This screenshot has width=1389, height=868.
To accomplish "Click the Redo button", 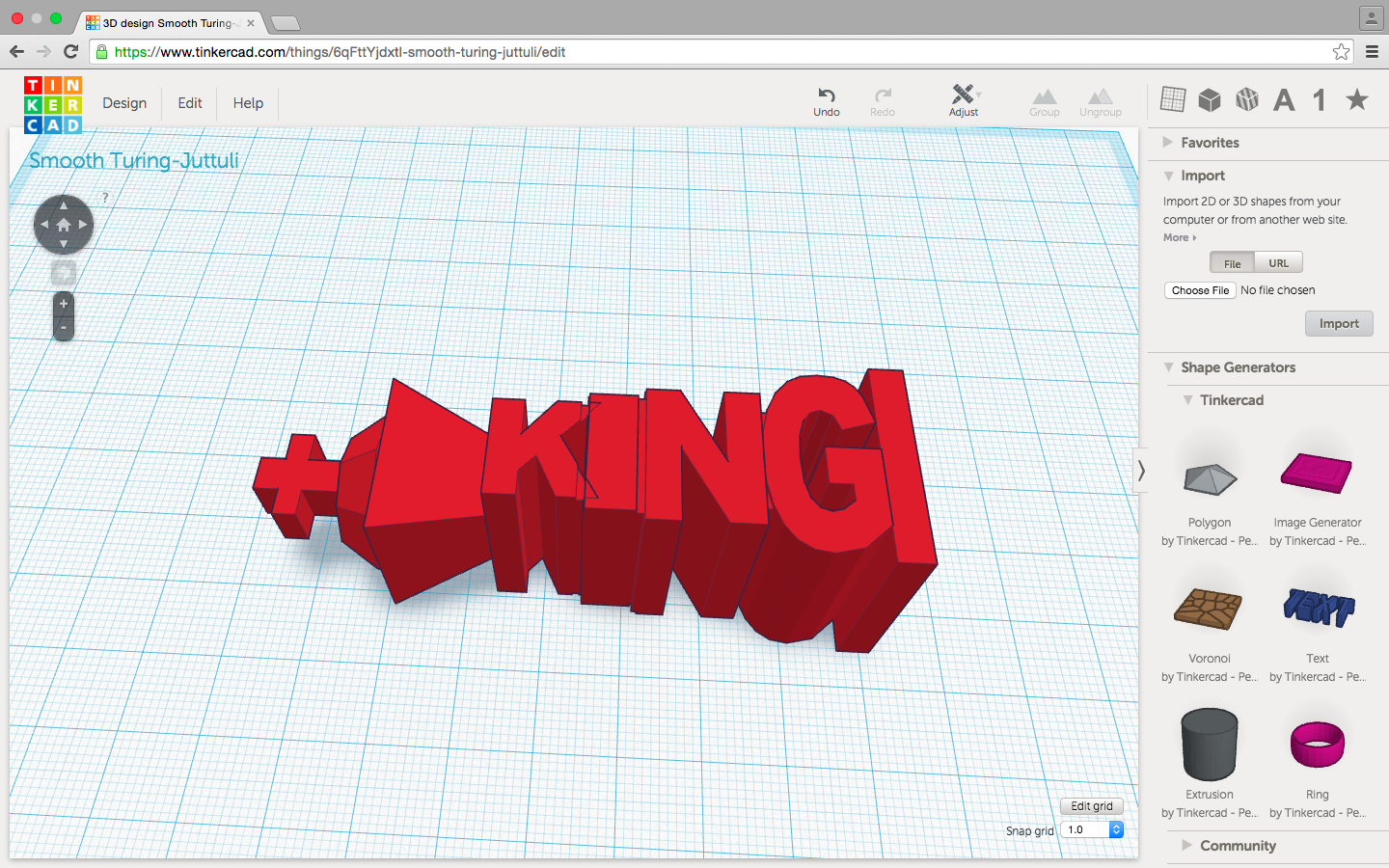I will [x=883, y=101].
